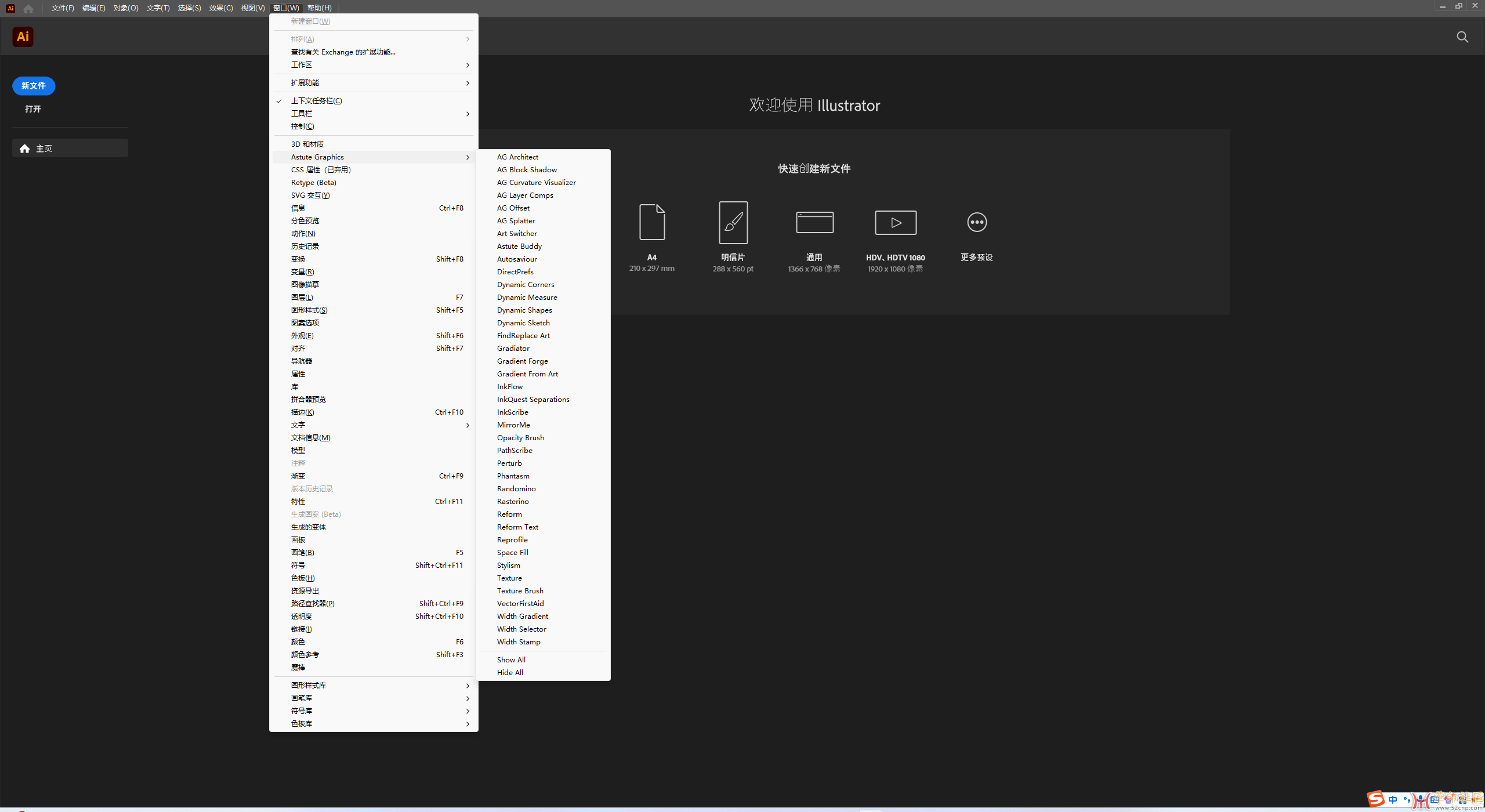Click the 新文件 button

(34, 86)
